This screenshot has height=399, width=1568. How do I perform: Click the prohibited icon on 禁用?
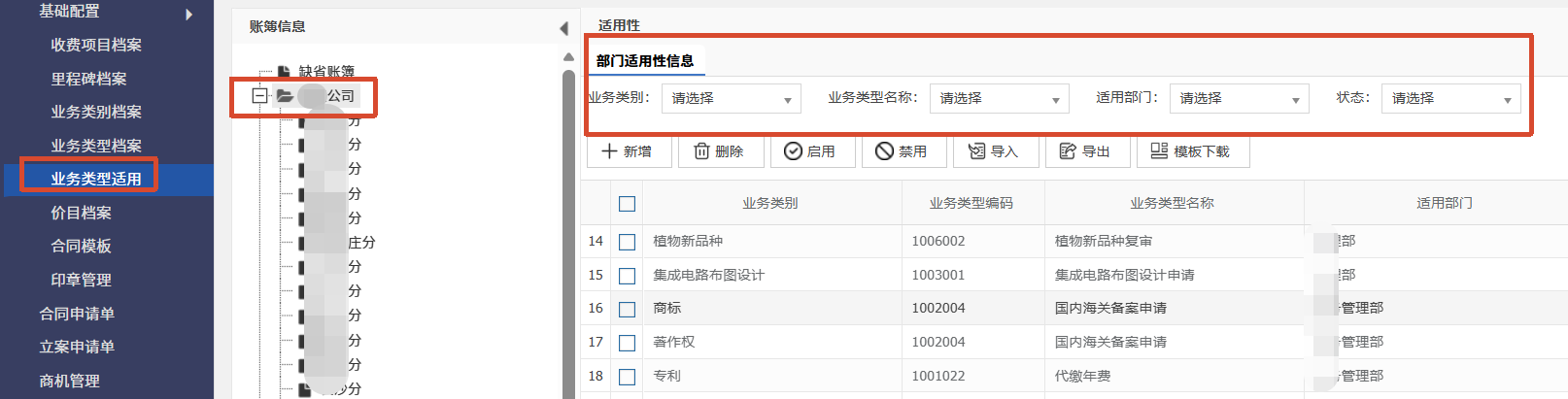(x=884, y=150)
